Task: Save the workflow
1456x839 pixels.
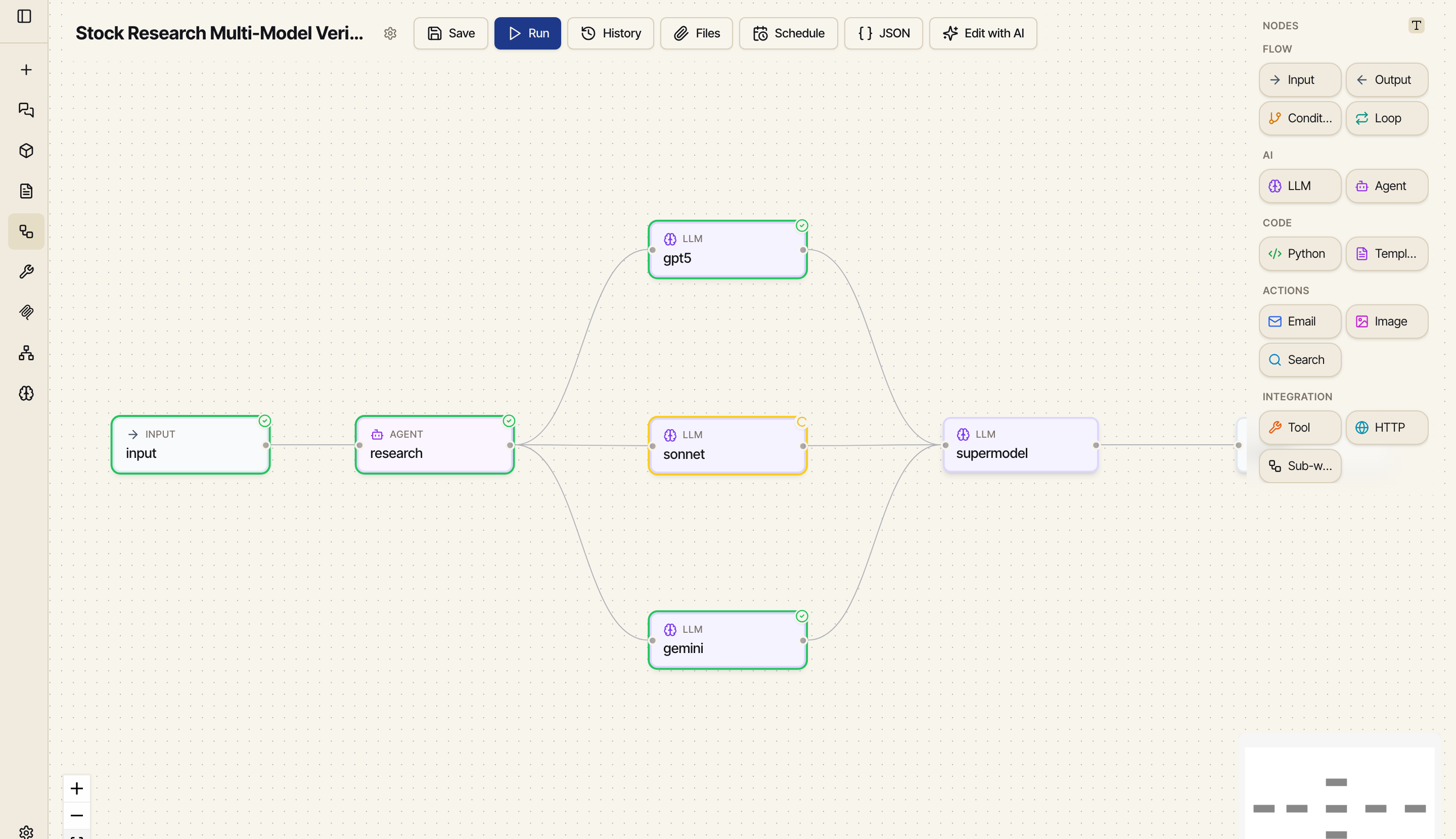Action: pyautogui.click(x=451, y=33)
